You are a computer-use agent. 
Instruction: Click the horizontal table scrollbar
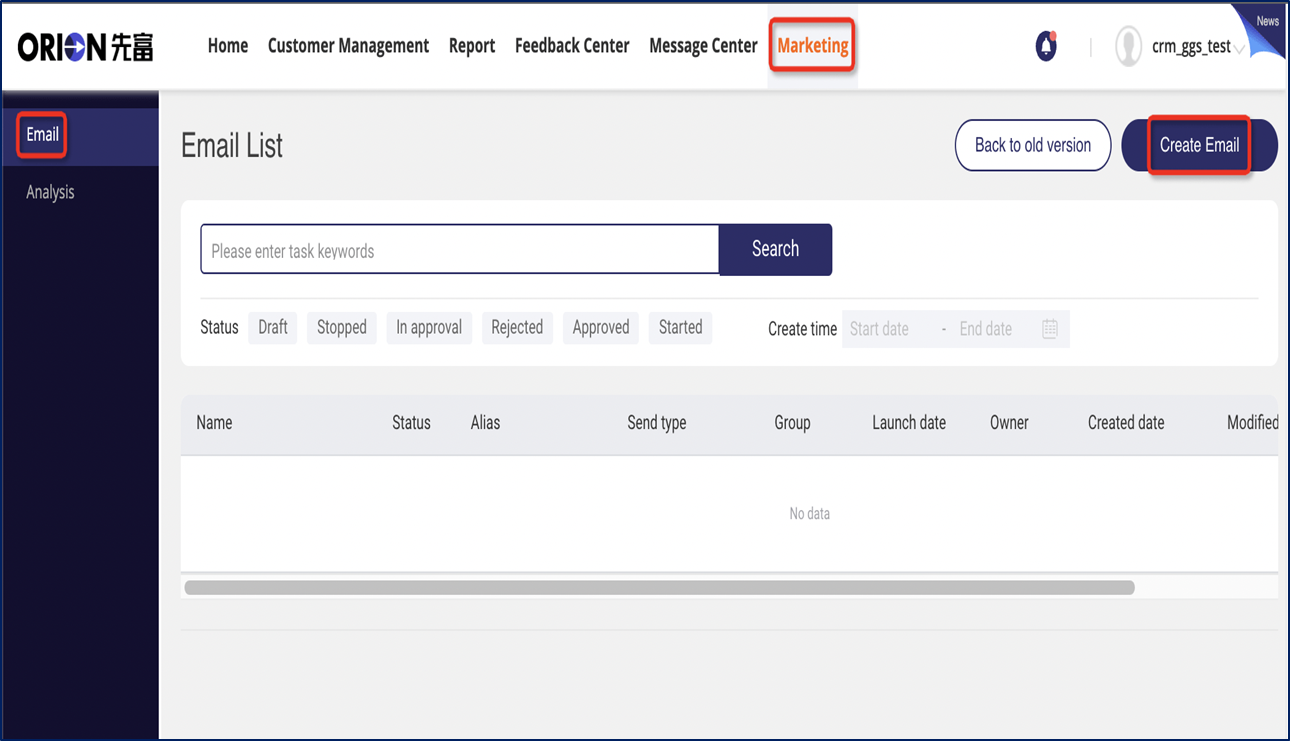pos(660,587)
